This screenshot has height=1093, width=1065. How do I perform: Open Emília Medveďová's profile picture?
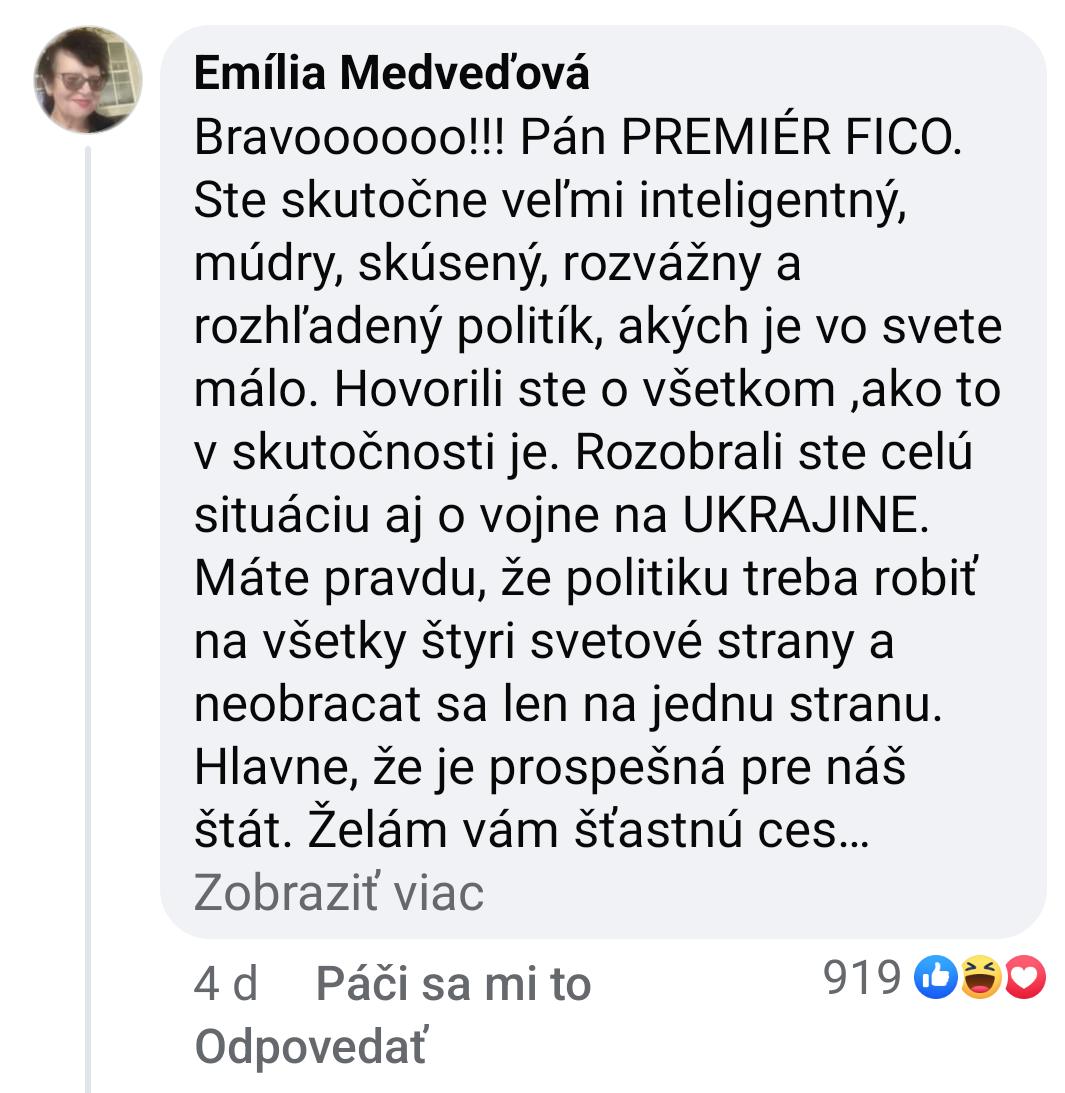tap(88, 80)
